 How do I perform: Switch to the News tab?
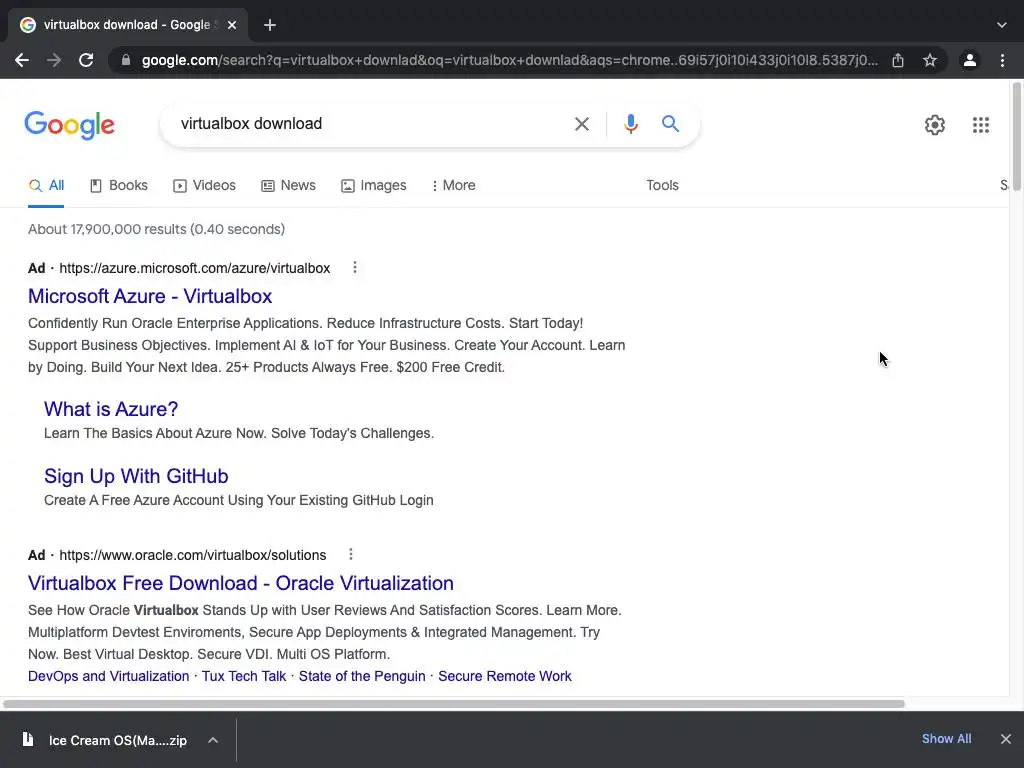tap(288, 185)
